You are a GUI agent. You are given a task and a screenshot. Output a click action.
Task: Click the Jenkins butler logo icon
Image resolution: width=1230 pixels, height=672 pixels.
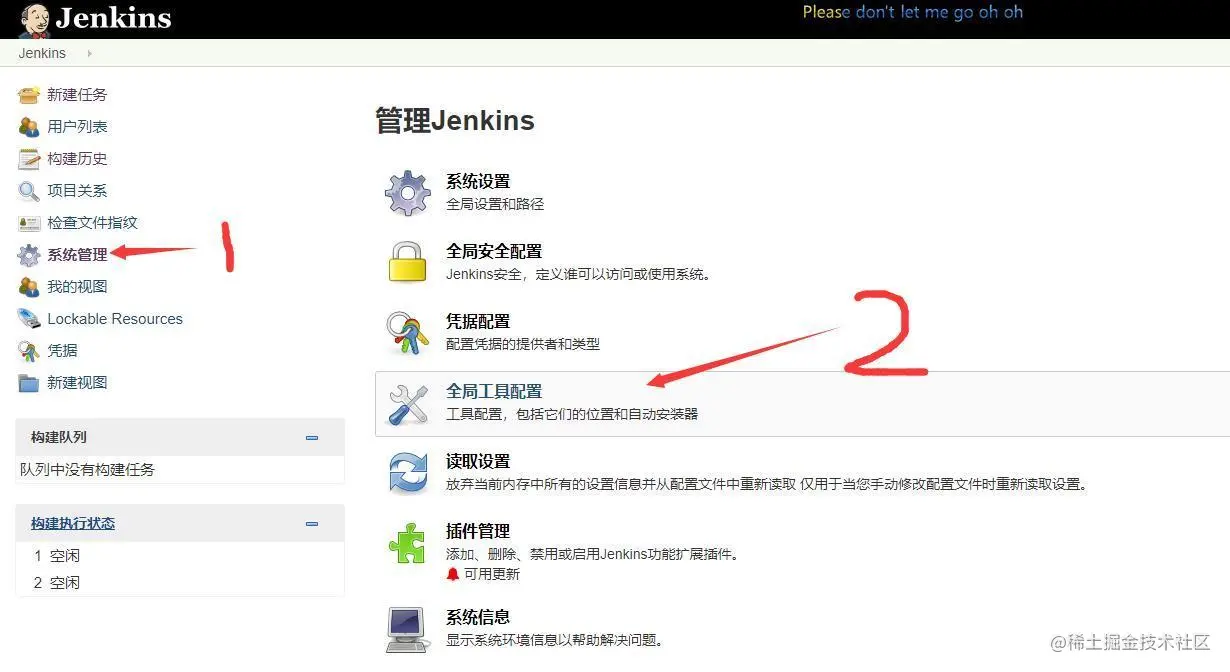pos(34,20)
